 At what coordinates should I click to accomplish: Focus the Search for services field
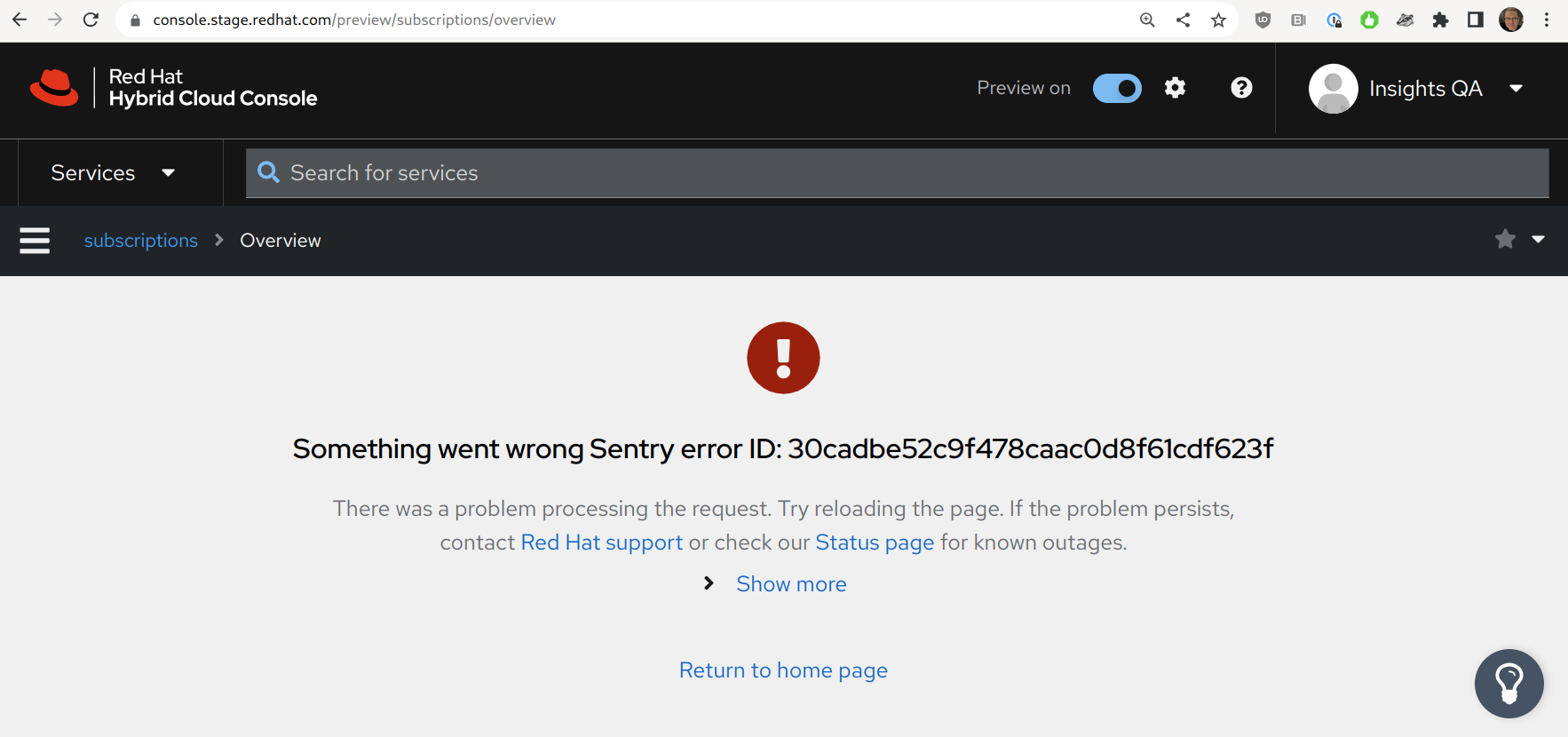897,173
